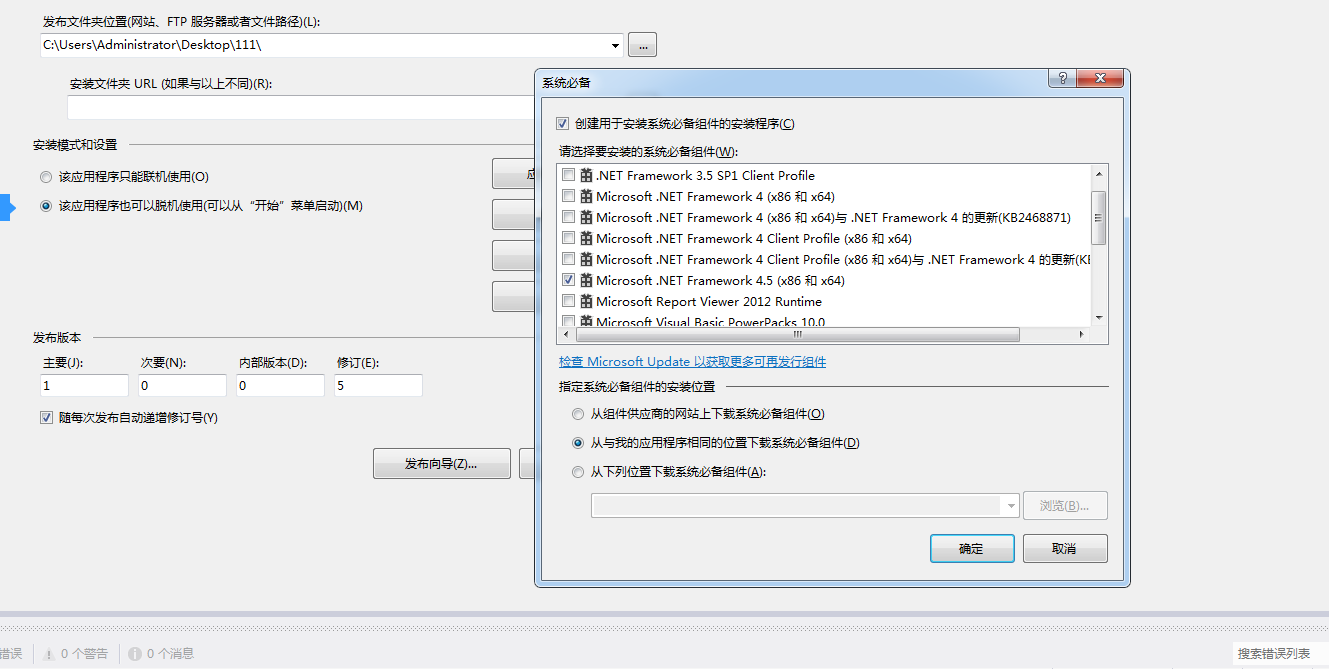Uncheck Microsoft .NET Framework 4.5 (x86 和 x64)

(568, 280)
